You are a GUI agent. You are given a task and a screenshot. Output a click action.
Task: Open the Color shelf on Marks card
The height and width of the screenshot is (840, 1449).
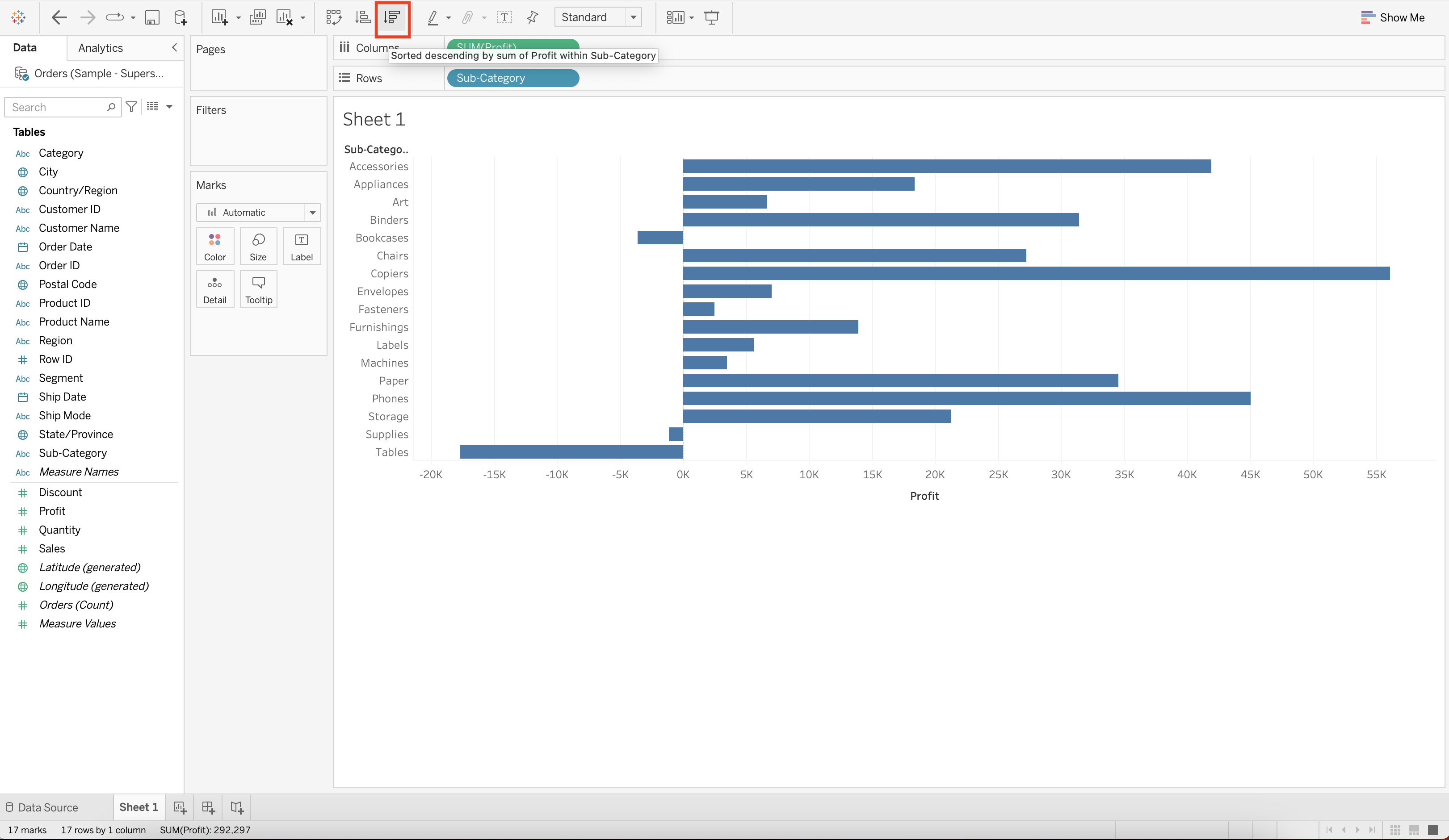click(x=214, y=246)
